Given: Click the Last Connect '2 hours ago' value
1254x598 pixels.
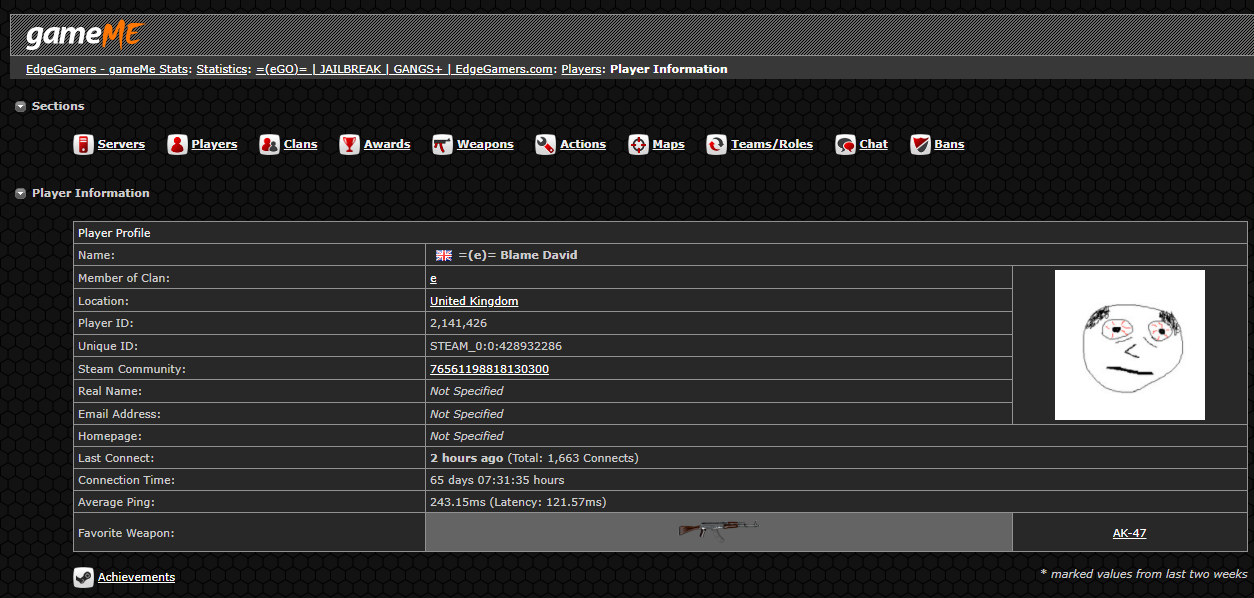Looking at the screenshot, I should click(466, 458).
